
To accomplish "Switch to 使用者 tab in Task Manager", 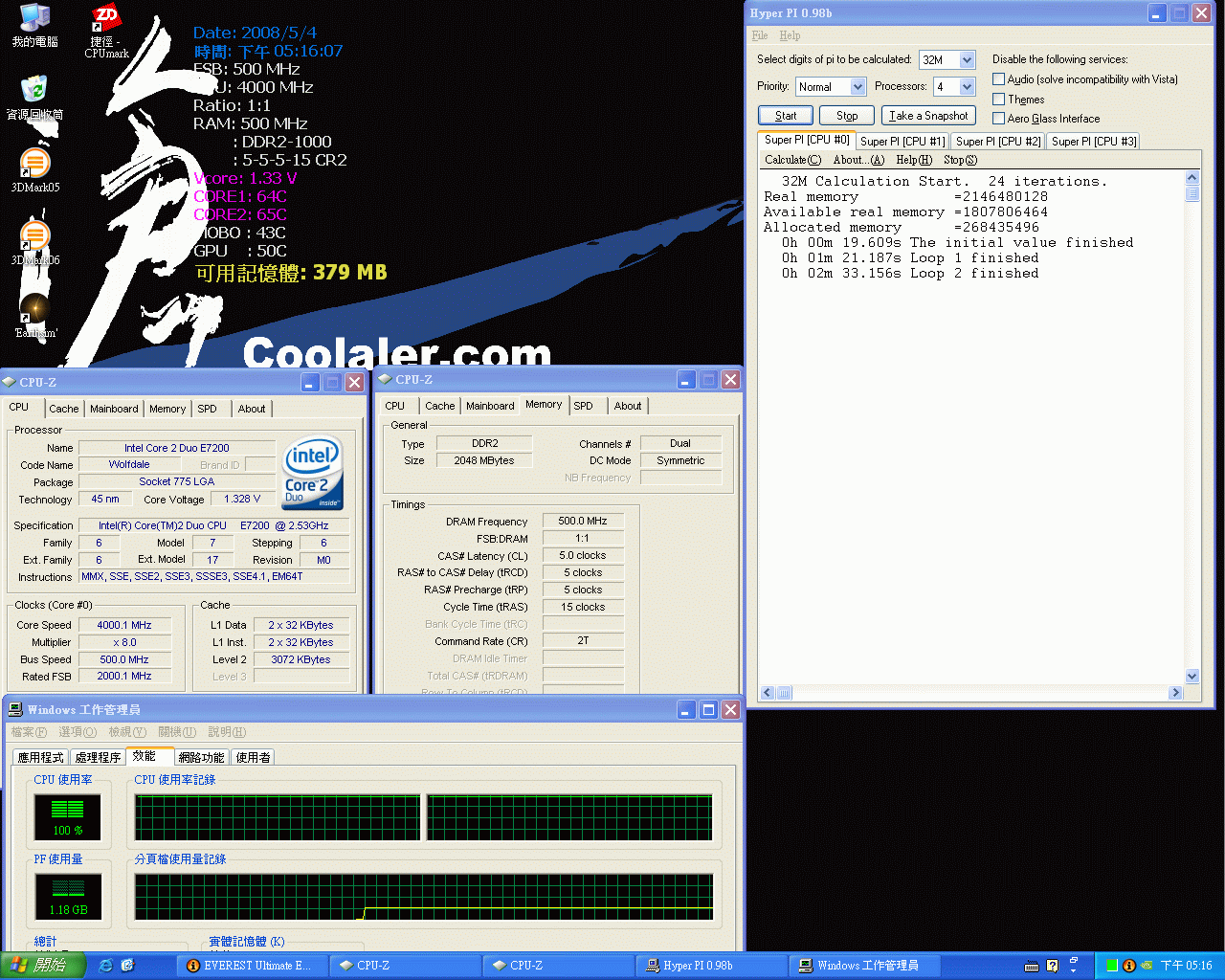I will [x=254, y=757].
